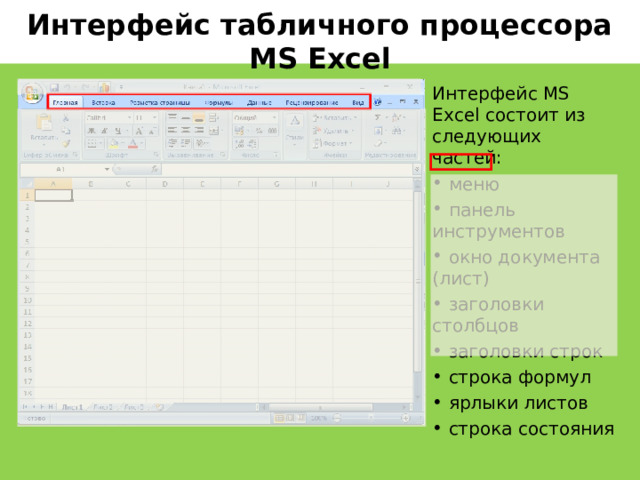This screenshot has width=640, height=480.
Task: Select cell A1 in the worksheet
Action: click(53, 196)
